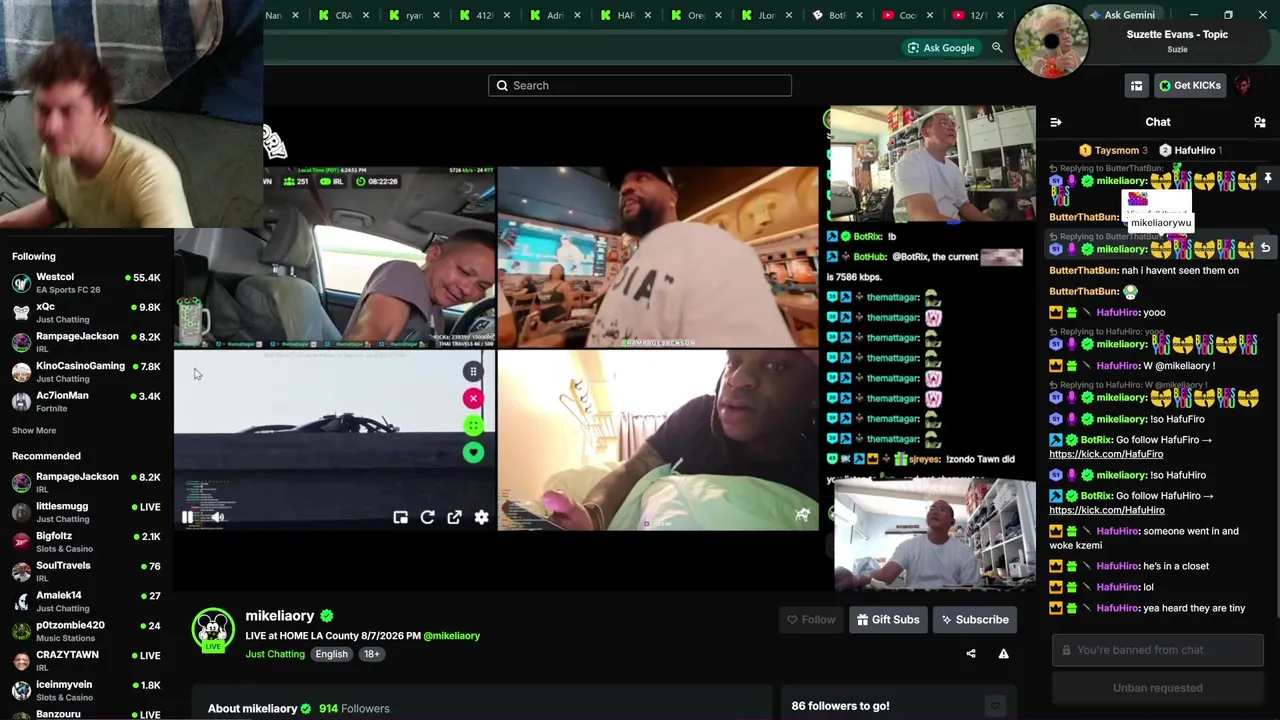Focus the Kick search field
The width and height of the screenshot is (1280, 720).
640,86
